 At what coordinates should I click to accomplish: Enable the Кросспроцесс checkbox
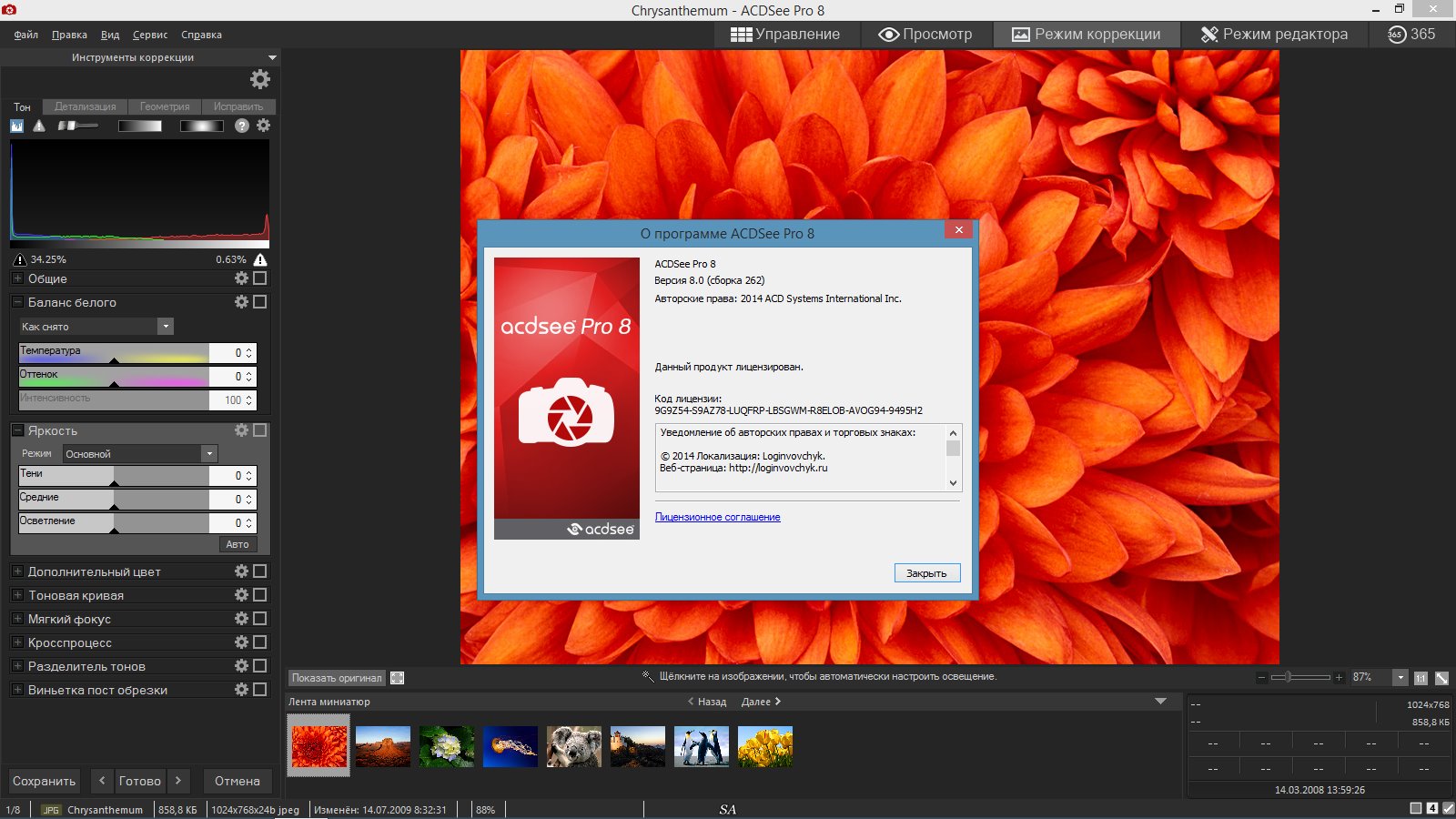260,642
